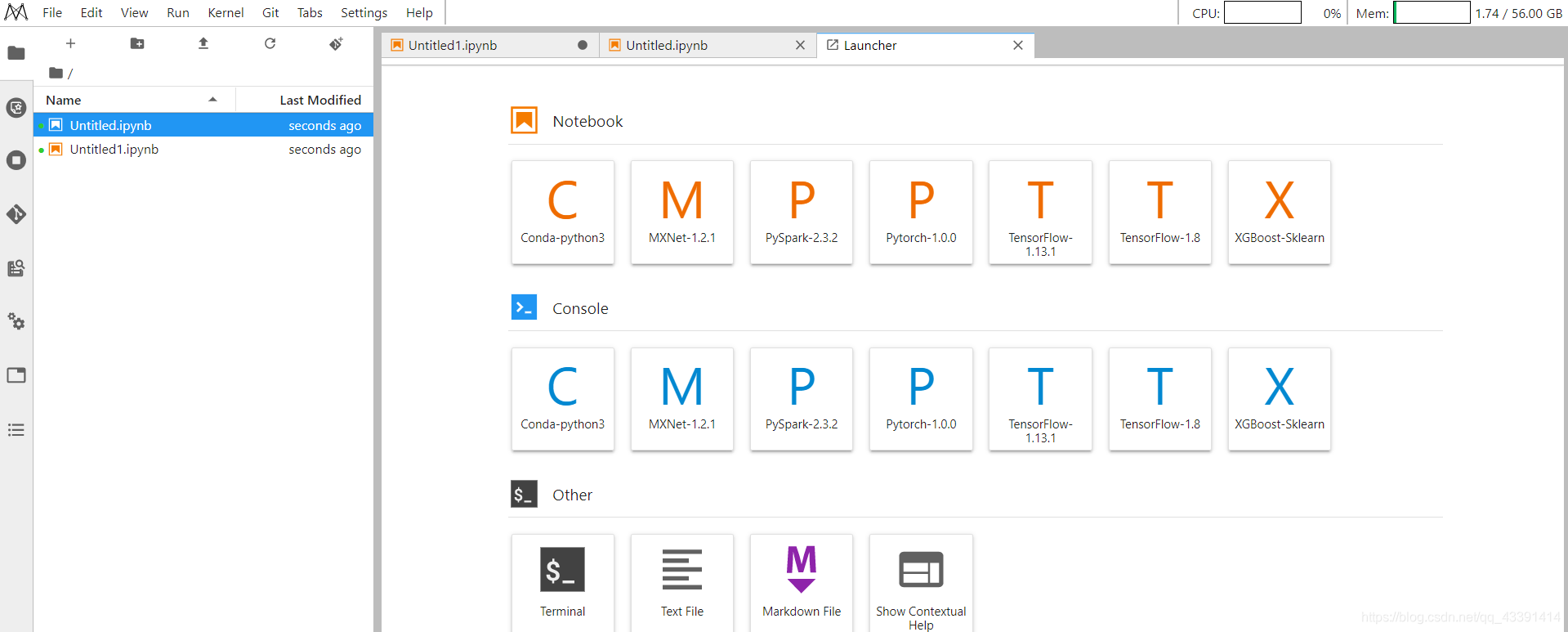Open the File menu

[x=52, y=12]
